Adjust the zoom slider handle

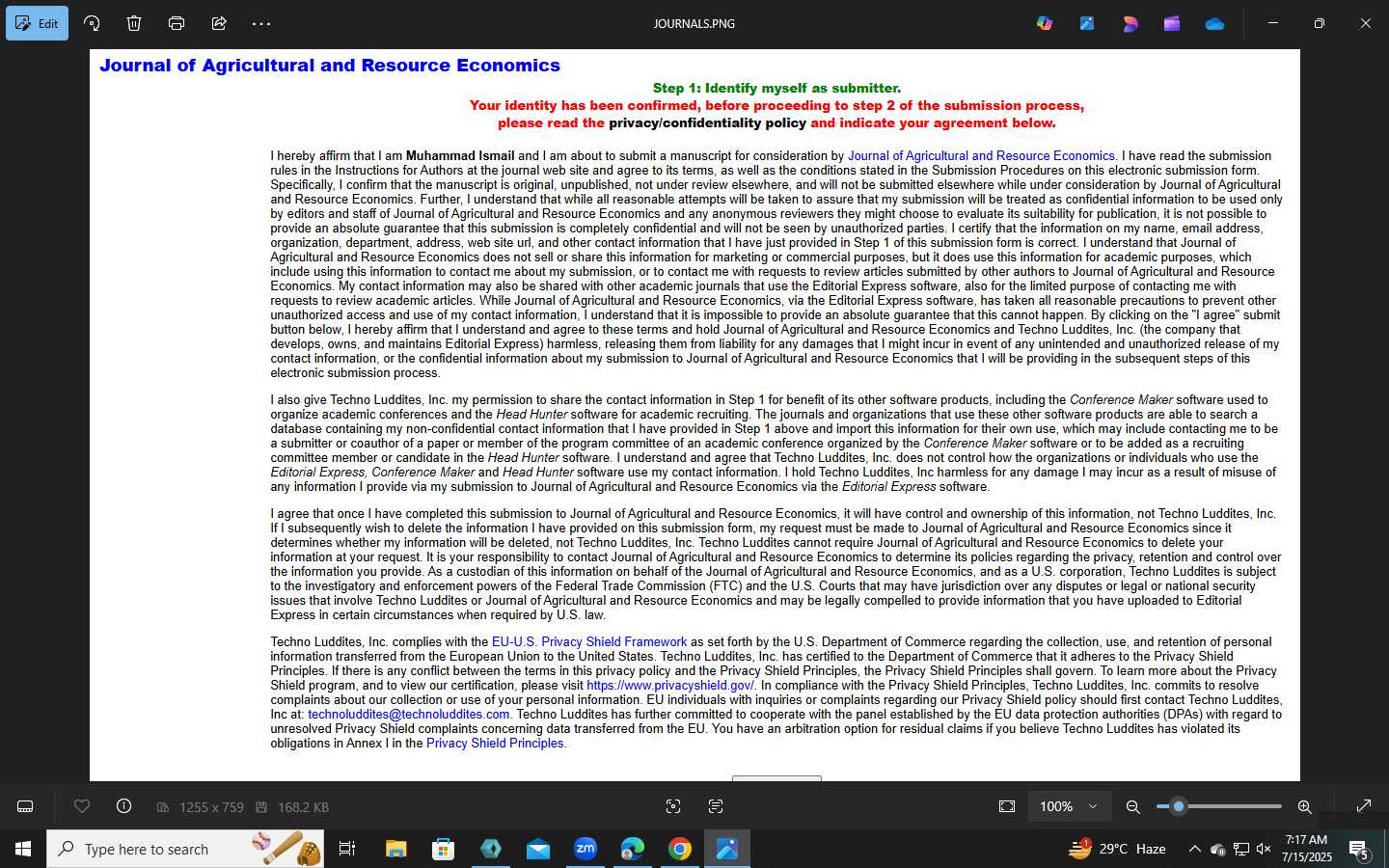(x=1178, y=806)
